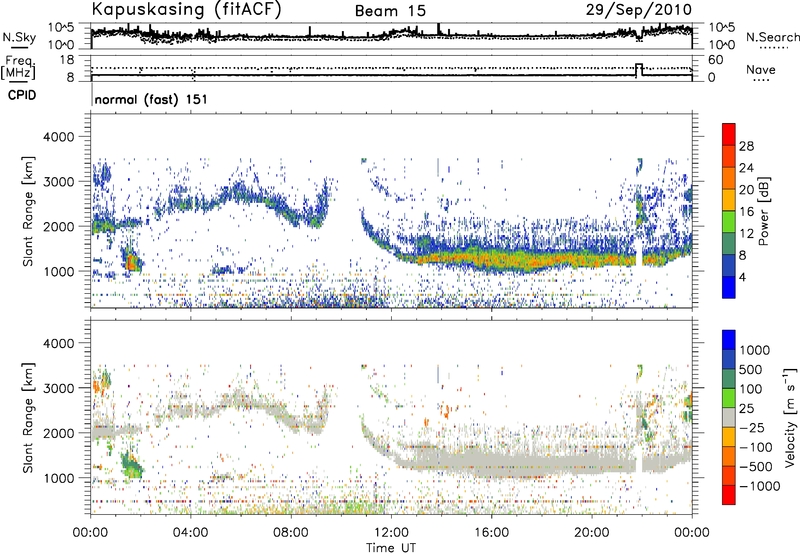Click the -500 label on Velocity color bar
Screen dimensions: 800x554
756,467
